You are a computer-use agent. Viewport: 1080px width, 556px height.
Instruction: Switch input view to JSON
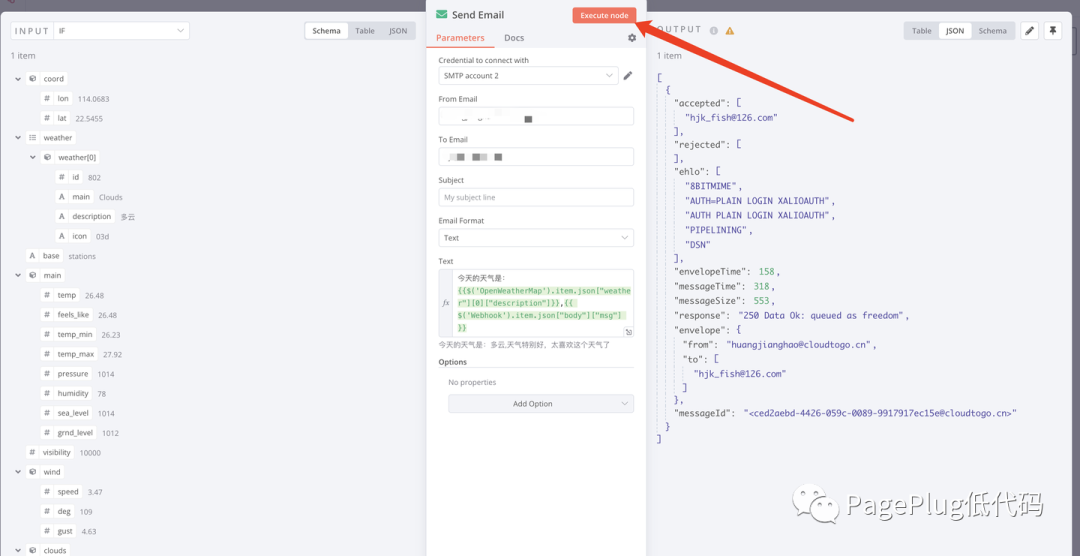click(x=397, y=30)
